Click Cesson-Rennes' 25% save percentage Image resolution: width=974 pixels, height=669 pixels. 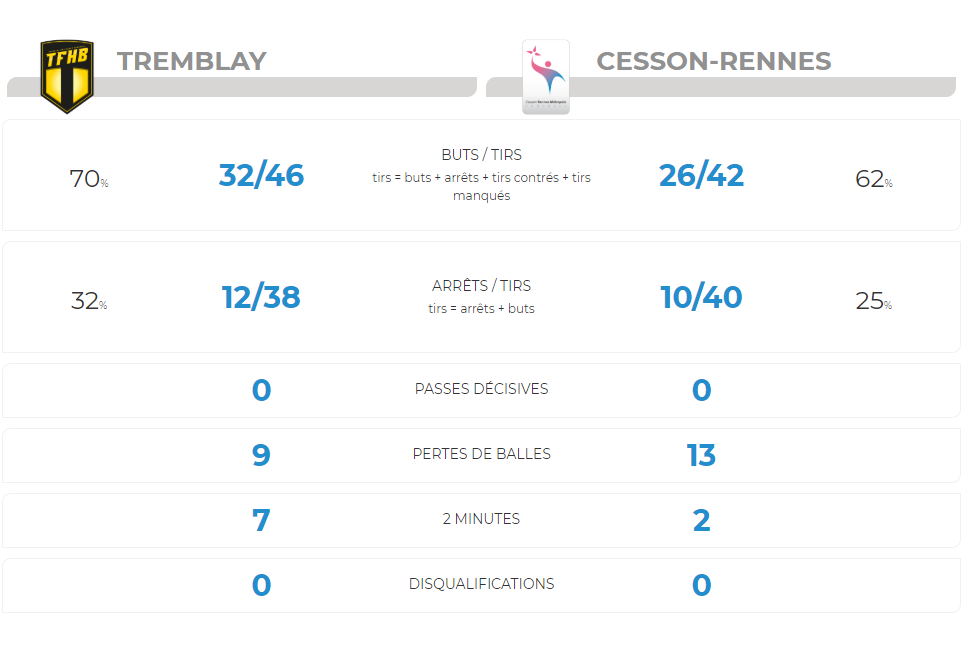click(x=874, y=301)
